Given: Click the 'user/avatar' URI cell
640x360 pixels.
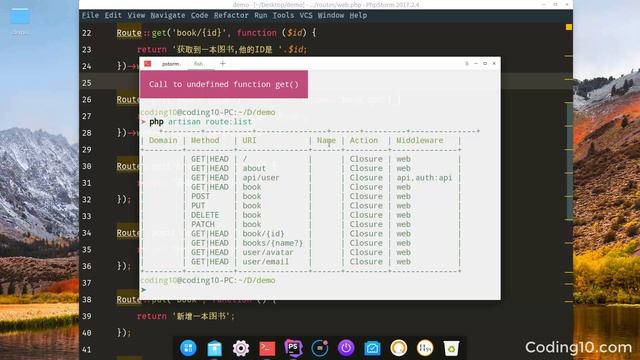Looking at the screenshot, I should [x=268, y=253].
